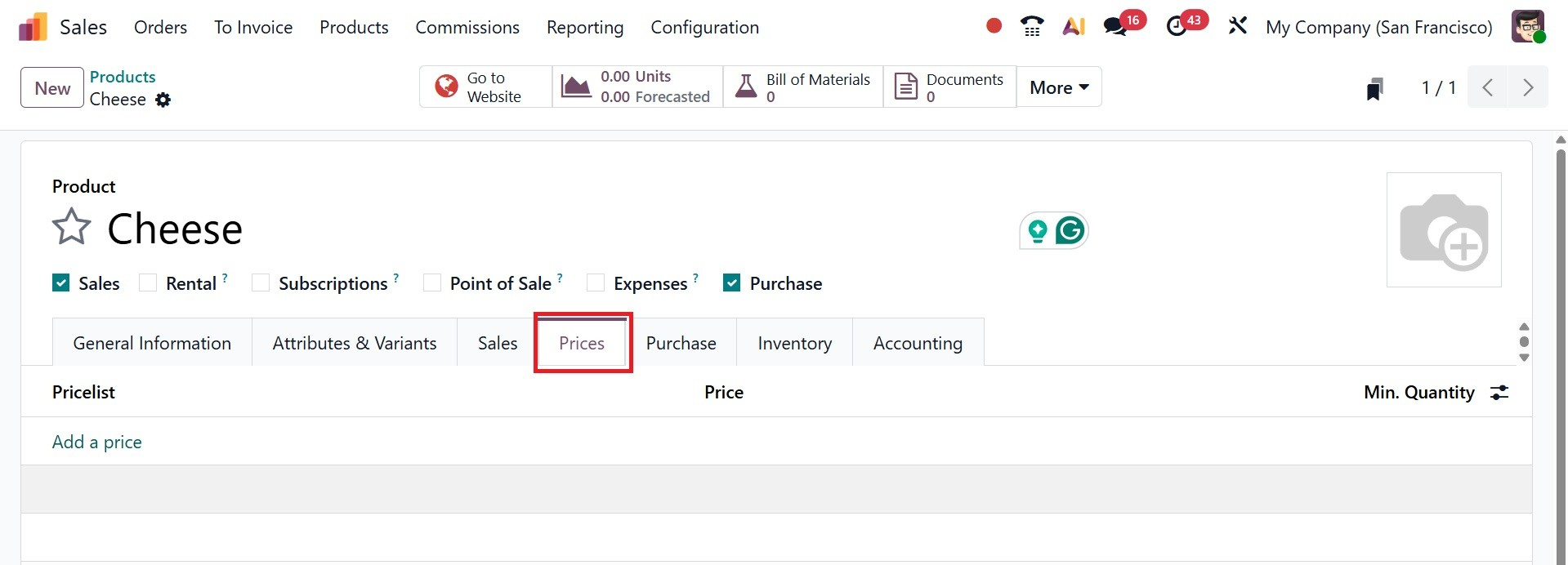The image size is (1568, 565).
Task: Tick the Point of Sale checkbox
Action: 432,283
